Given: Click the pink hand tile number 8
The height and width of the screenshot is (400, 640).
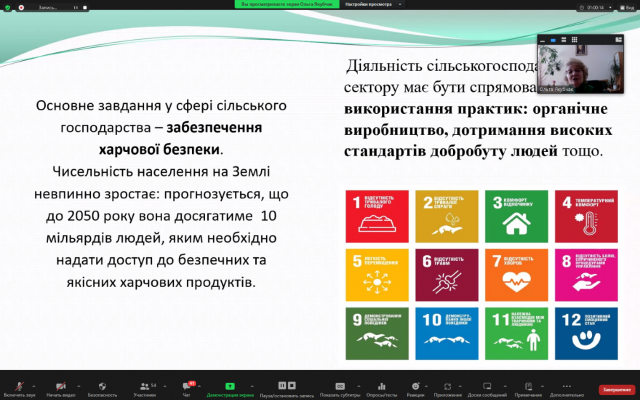Looking at the screenshot, I should (586, 275).
